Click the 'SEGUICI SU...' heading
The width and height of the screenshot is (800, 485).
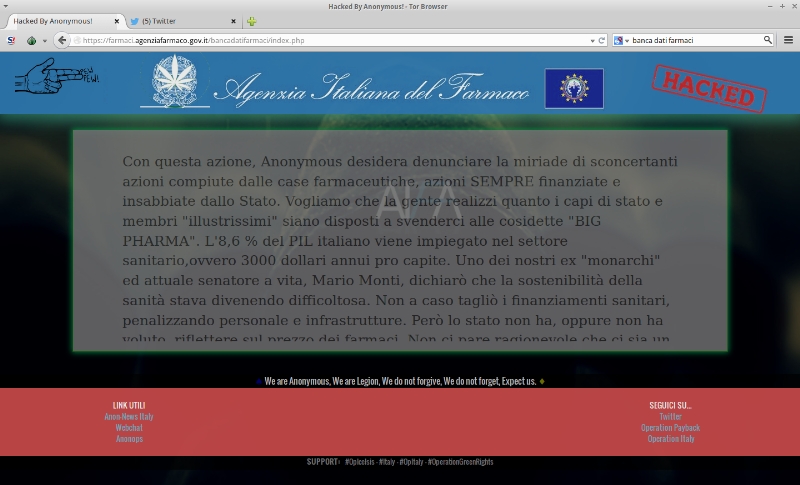670,405
